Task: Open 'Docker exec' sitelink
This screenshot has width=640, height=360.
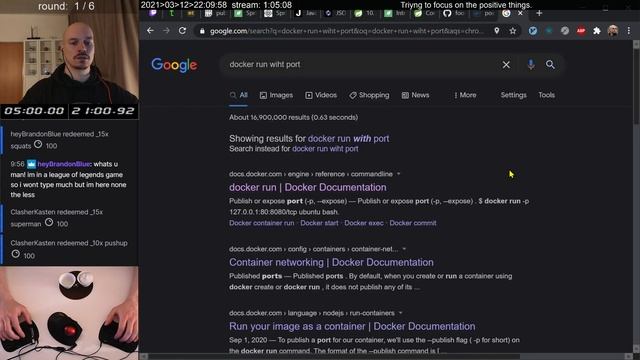Action: [364, 223]
